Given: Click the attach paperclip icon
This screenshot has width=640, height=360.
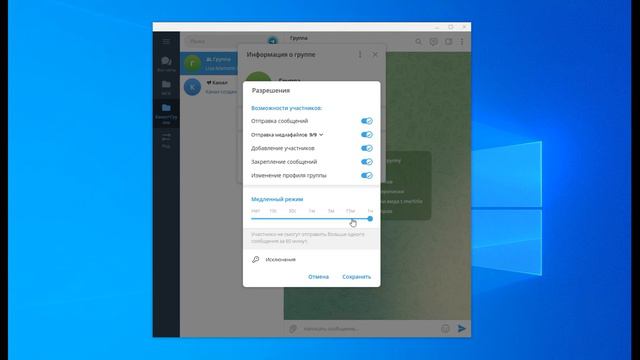Looking at the screenshot, I should 293,329.
